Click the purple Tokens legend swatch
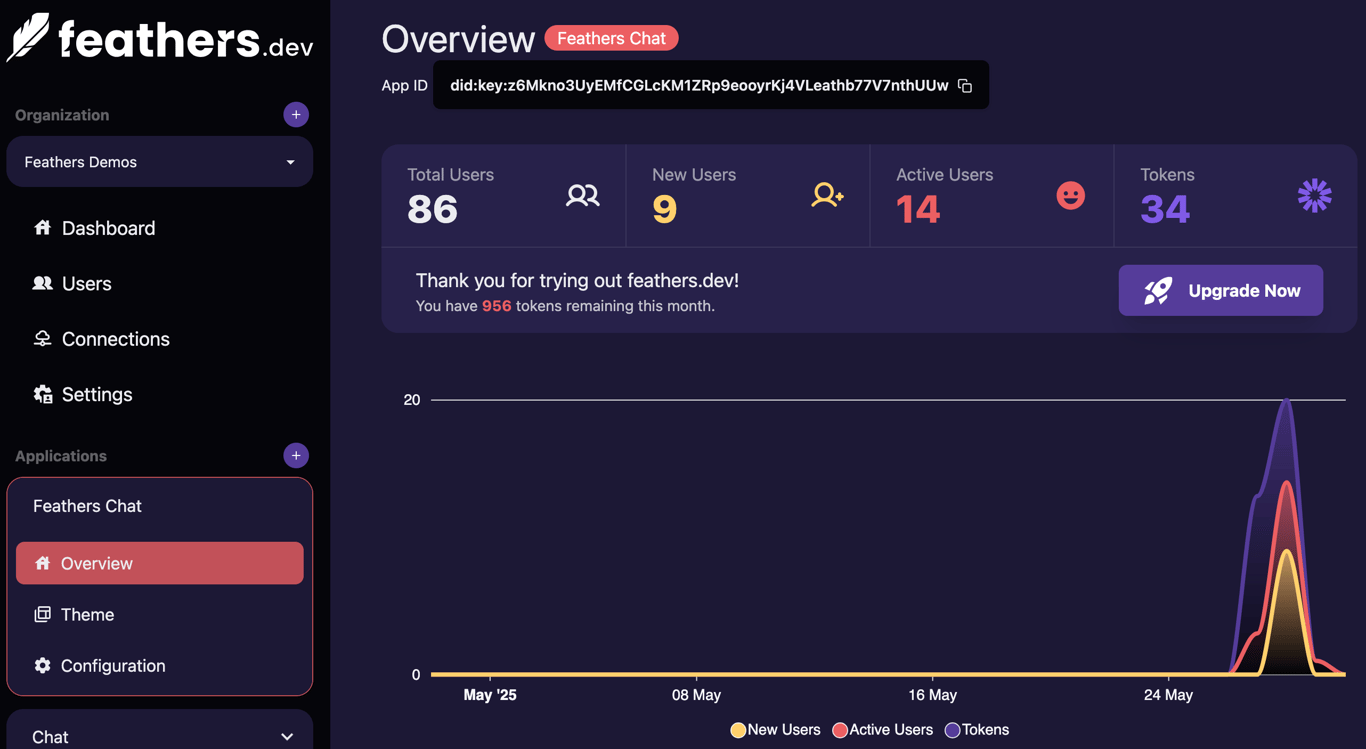Image resolution: width=1366 pixels, height=749 pixels. (x=953, y=730)
